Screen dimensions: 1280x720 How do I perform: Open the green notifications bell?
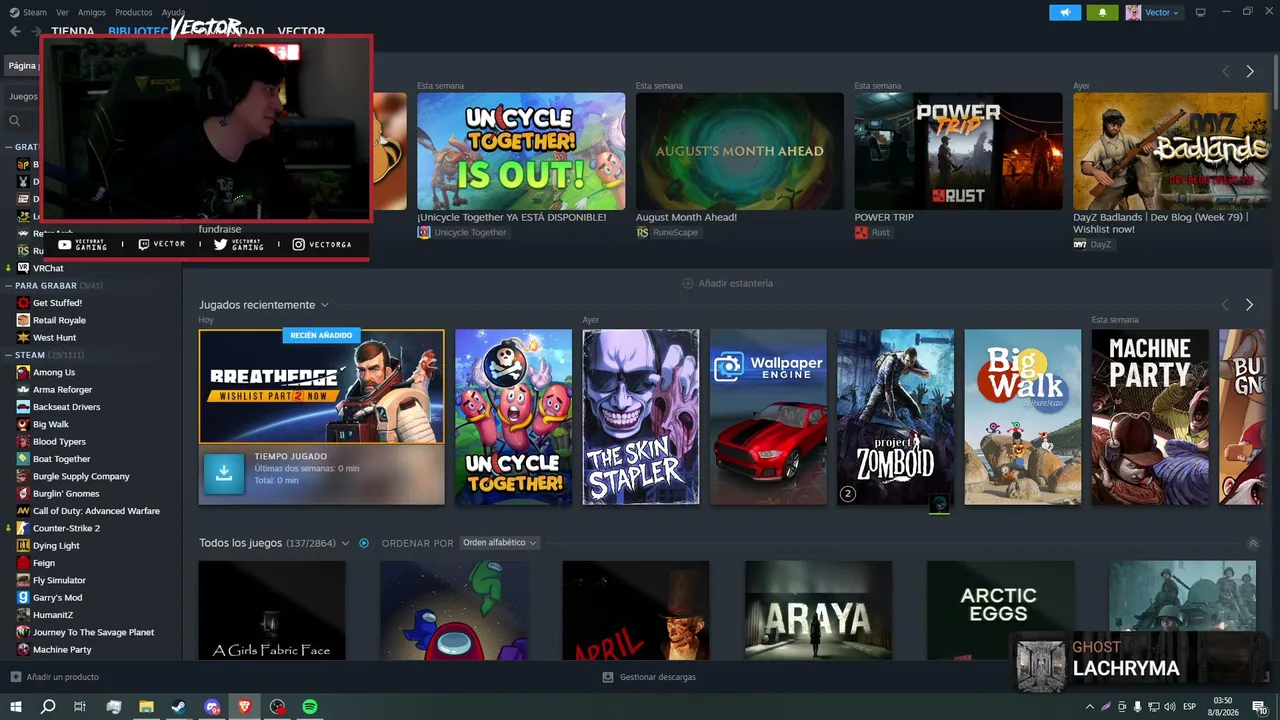1103,12
